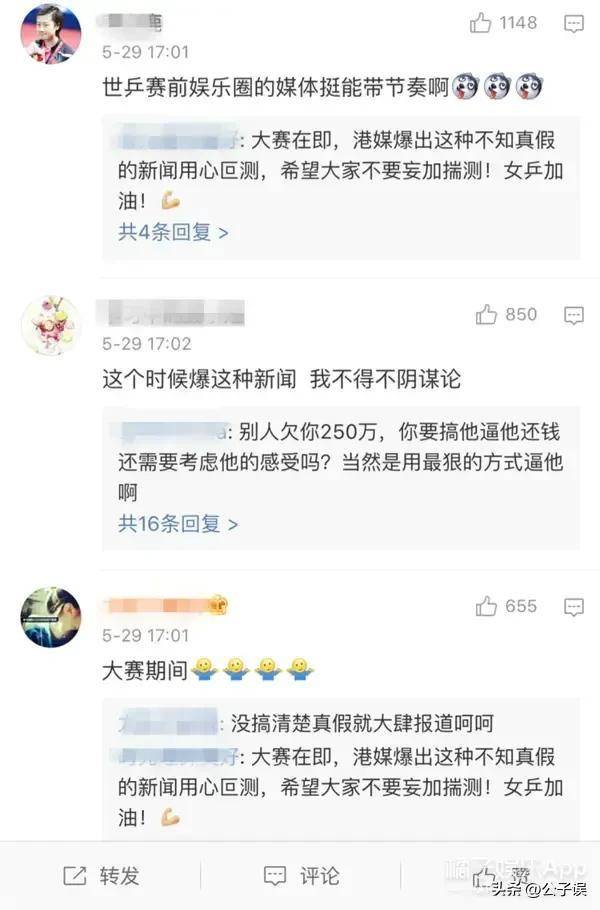
Task: Thumbs-up the 大赛期间 comment with 655 likes
Action: pos(486,606)
